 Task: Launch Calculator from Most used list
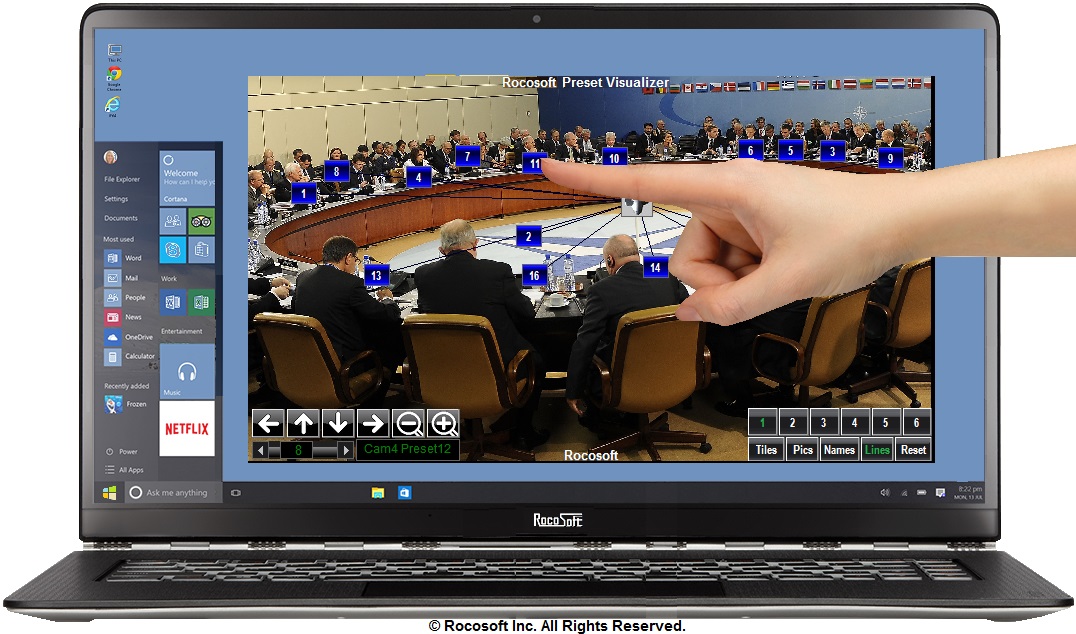click(130, 356)
